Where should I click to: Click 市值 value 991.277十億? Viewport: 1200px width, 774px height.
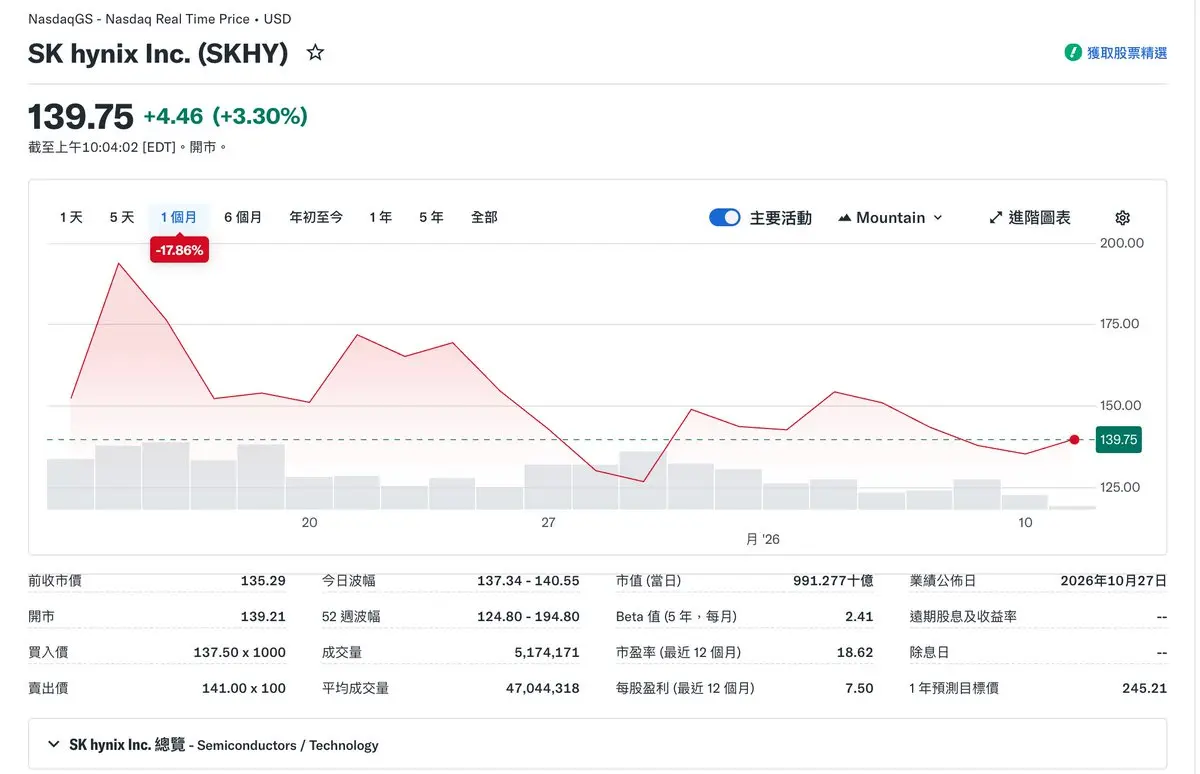pos(833,581)
